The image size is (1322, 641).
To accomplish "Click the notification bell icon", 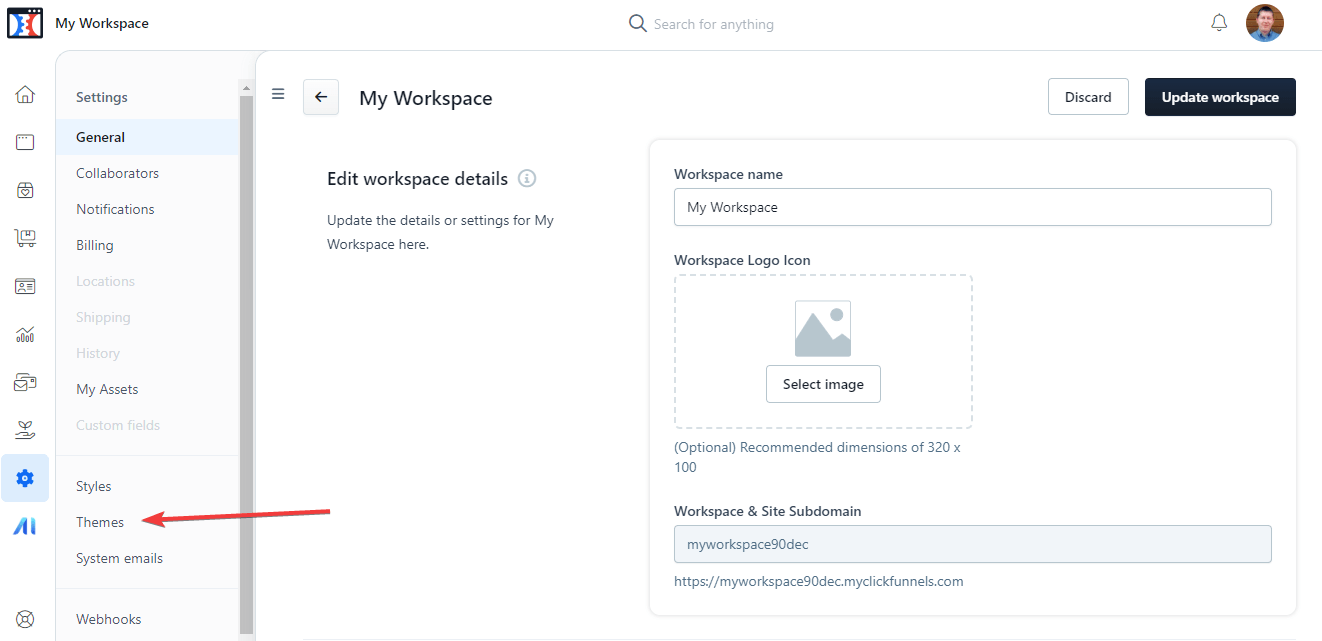I will coord(1218,21).
